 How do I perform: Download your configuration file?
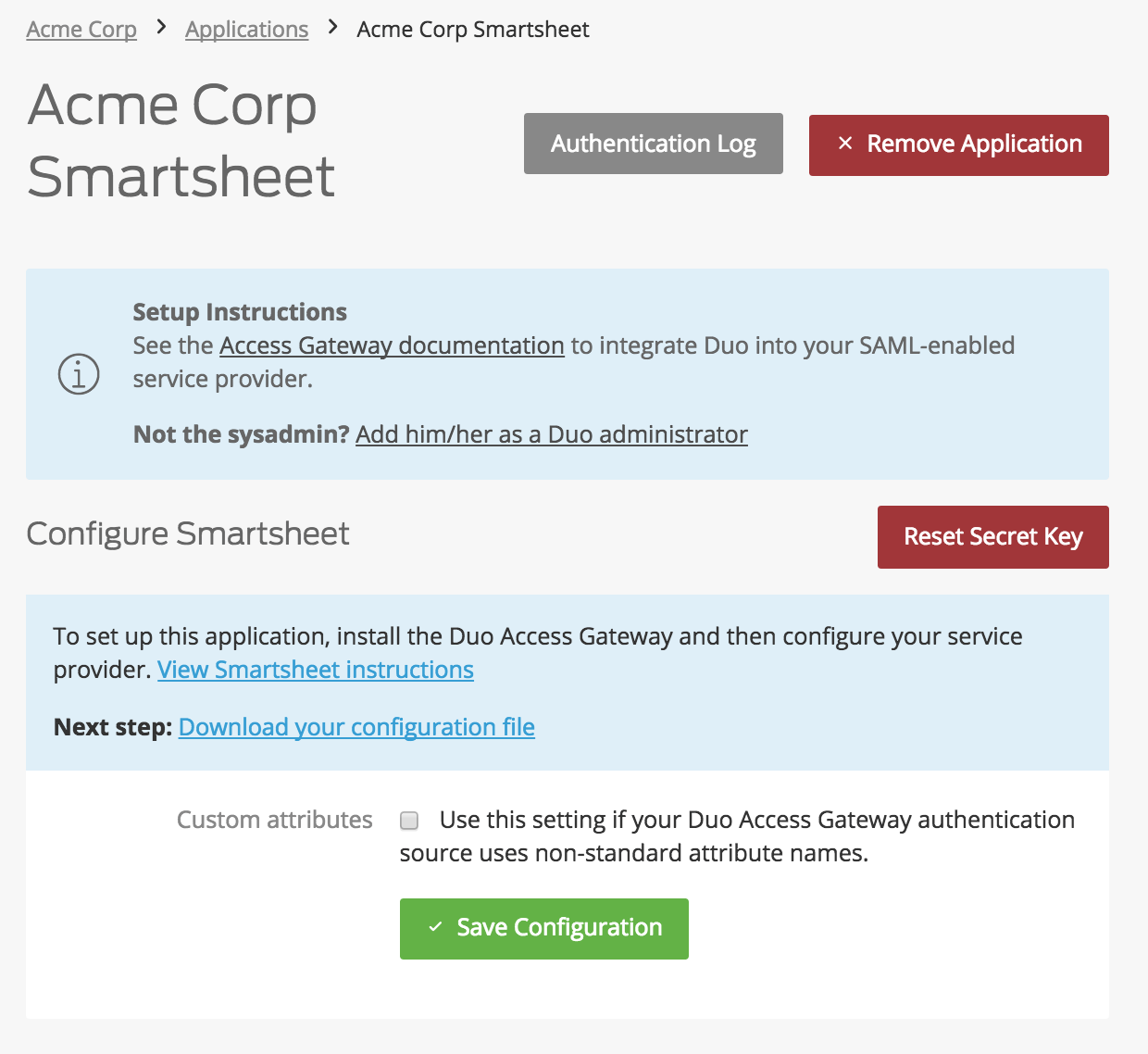[356, 727]
